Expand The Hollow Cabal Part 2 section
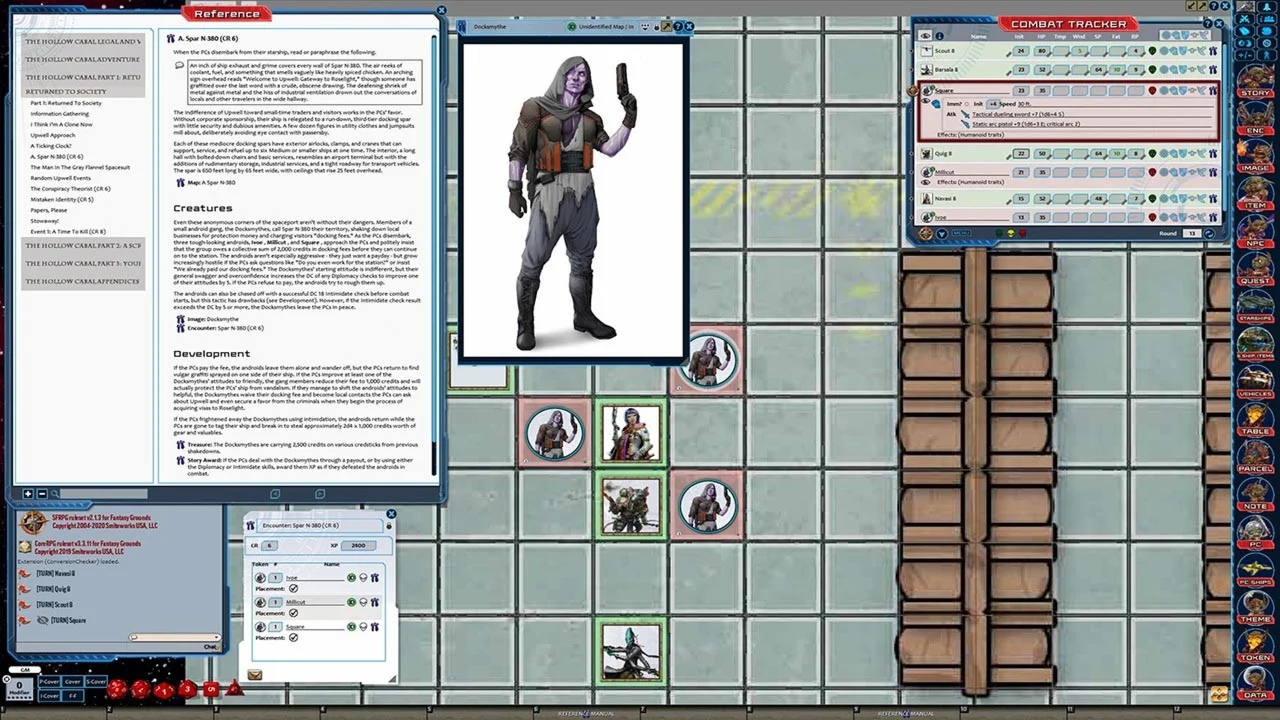The height and width of the screenshot is (720, 1280). (83, 246)
